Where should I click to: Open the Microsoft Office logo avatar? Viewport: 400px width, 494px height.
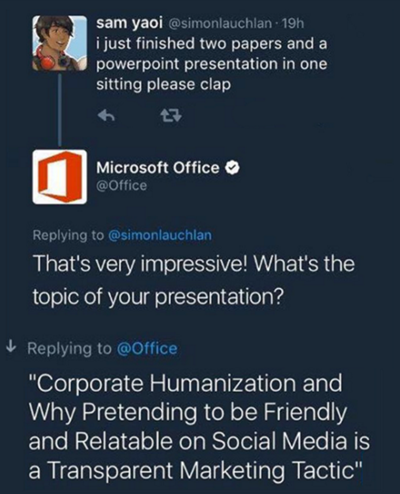60,177
